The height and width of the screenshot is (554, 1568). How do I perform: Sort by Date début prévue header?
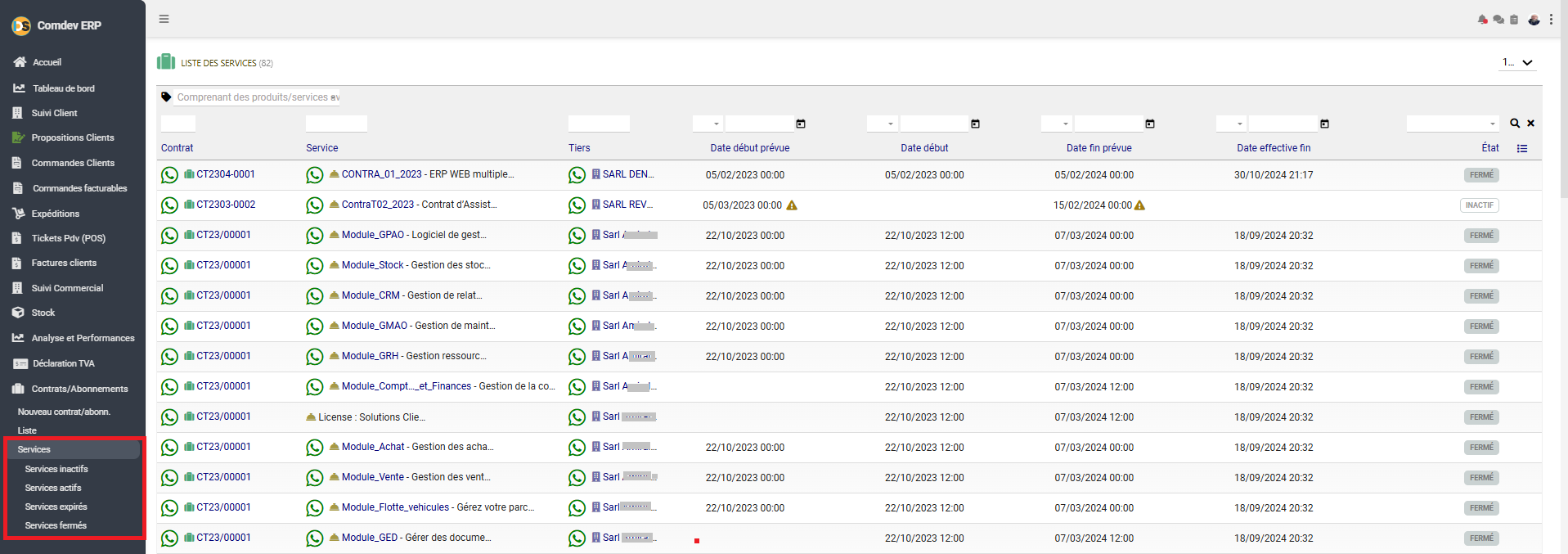(x=750, y=148)
